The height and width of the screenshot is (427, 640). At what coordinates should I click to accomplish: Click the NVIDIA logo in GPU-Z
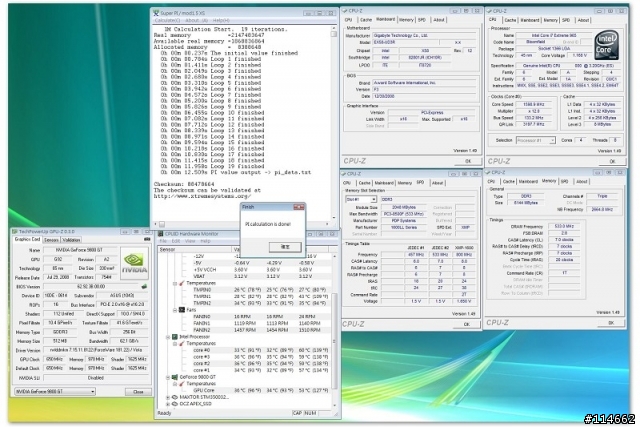click(134, 262)
